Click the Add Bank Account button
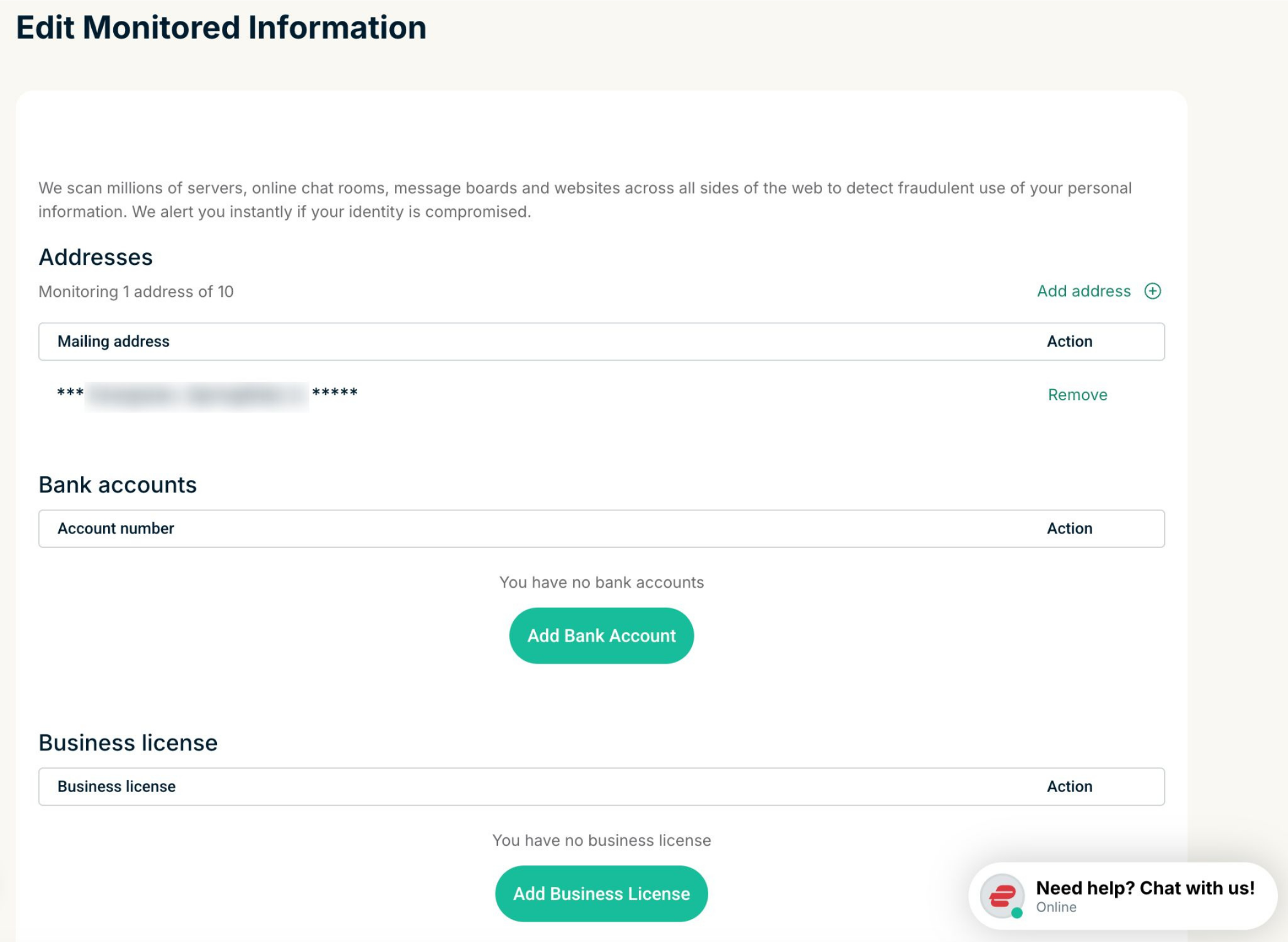Image resolution: width=1288 pixels, height=942 pixels. pyautogui.click(x=601, y=636)
